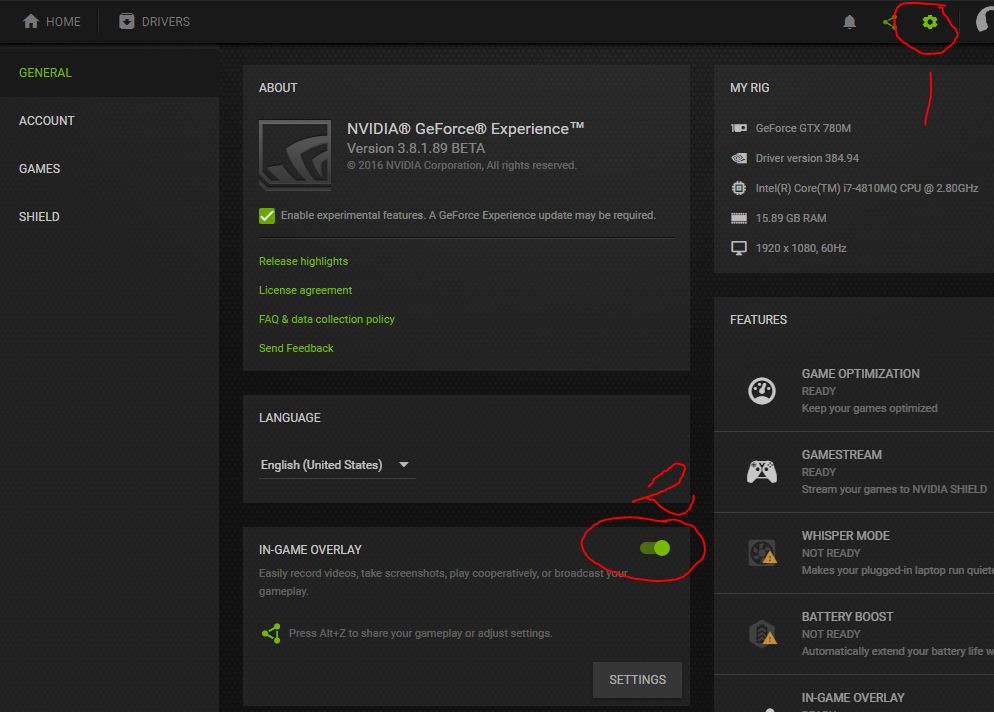Viewport: 994px width, 712px height.
Task: Click 'Press Alt+Z to share your gameplay' text
Action: 420,633
